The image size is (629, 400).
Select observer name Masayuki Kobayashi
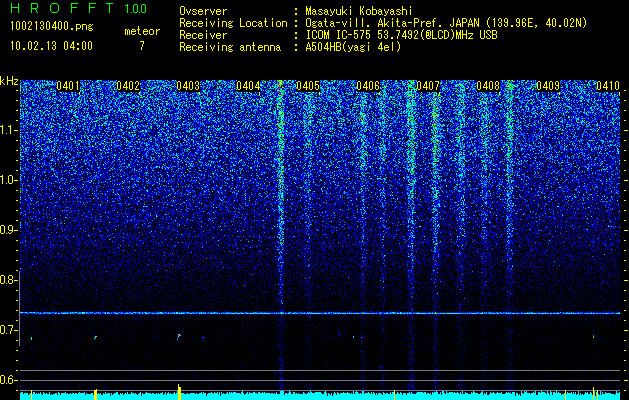pos(359,11)
